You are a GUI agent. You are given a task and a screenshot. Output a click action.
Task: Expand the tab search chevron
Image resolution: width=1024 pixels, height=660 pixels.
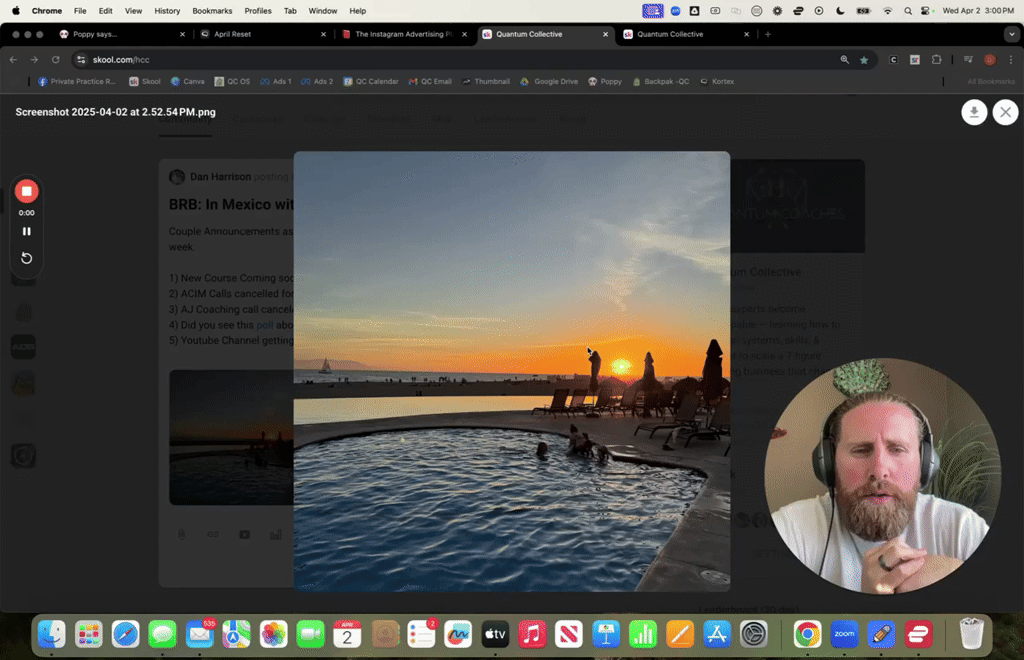click(x=1012, y=34)
